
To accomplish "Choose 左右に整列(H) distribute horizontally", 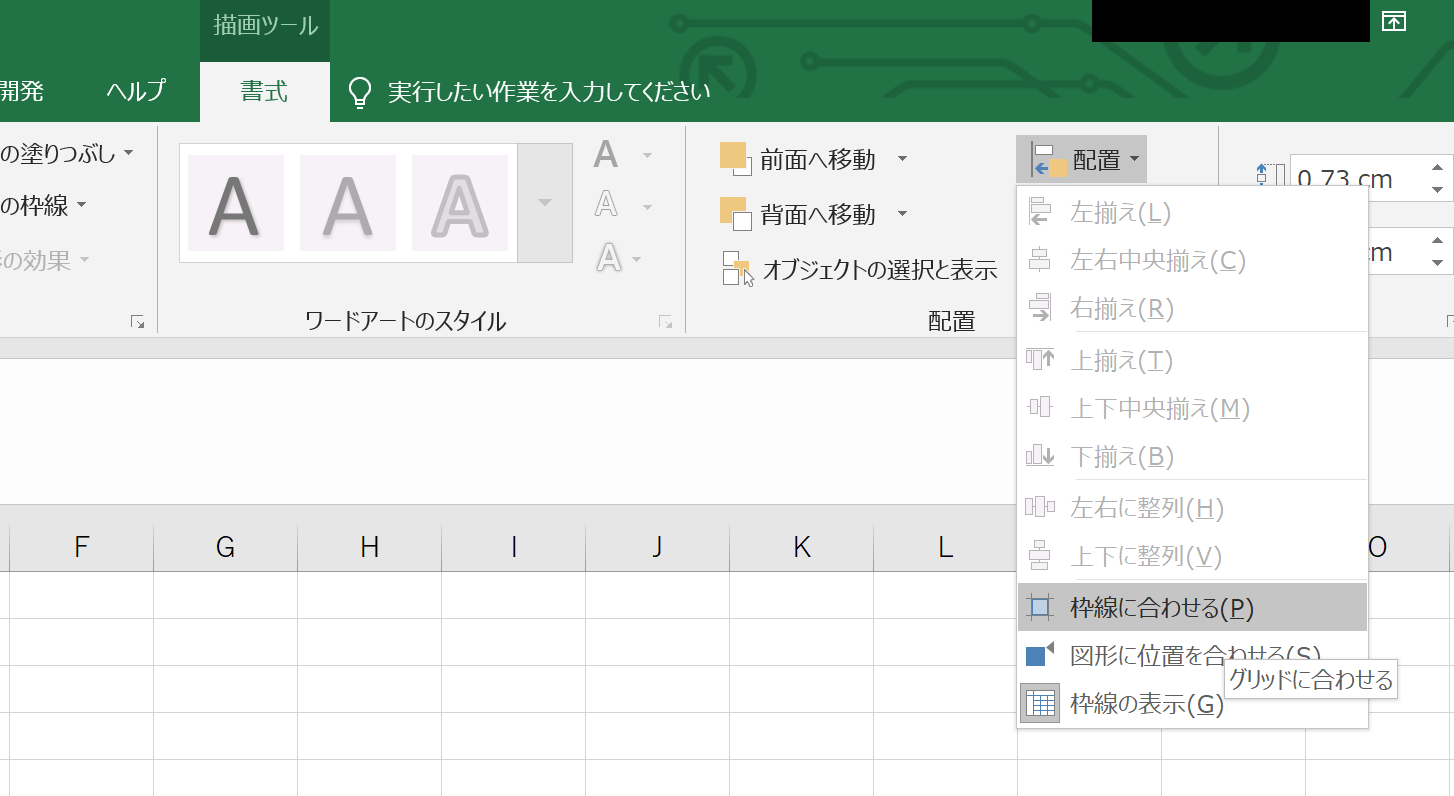I will (x=1192, y=508).
